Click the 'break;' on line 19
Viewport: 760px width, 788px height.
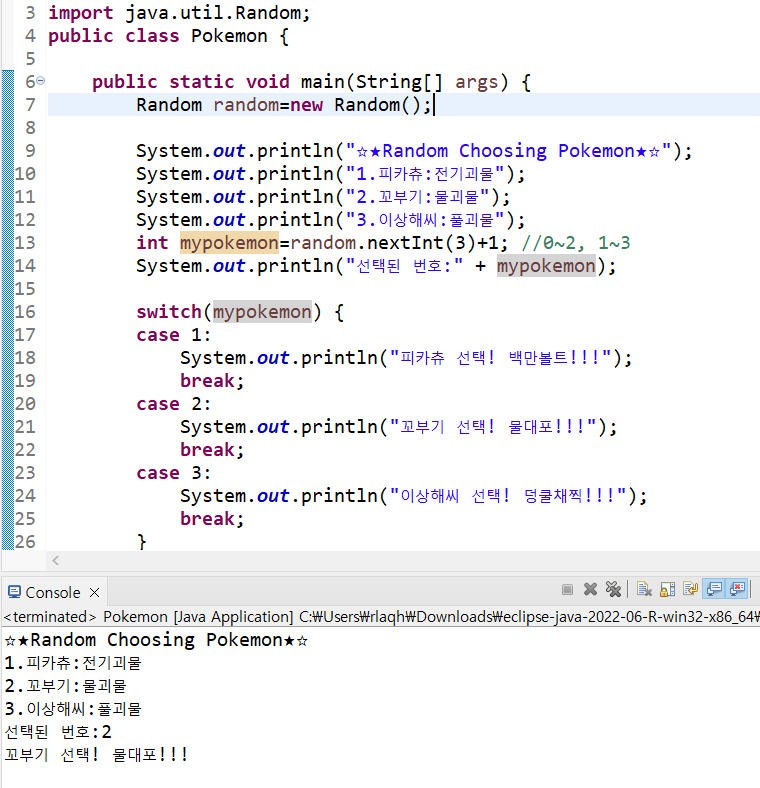(212, 381)
